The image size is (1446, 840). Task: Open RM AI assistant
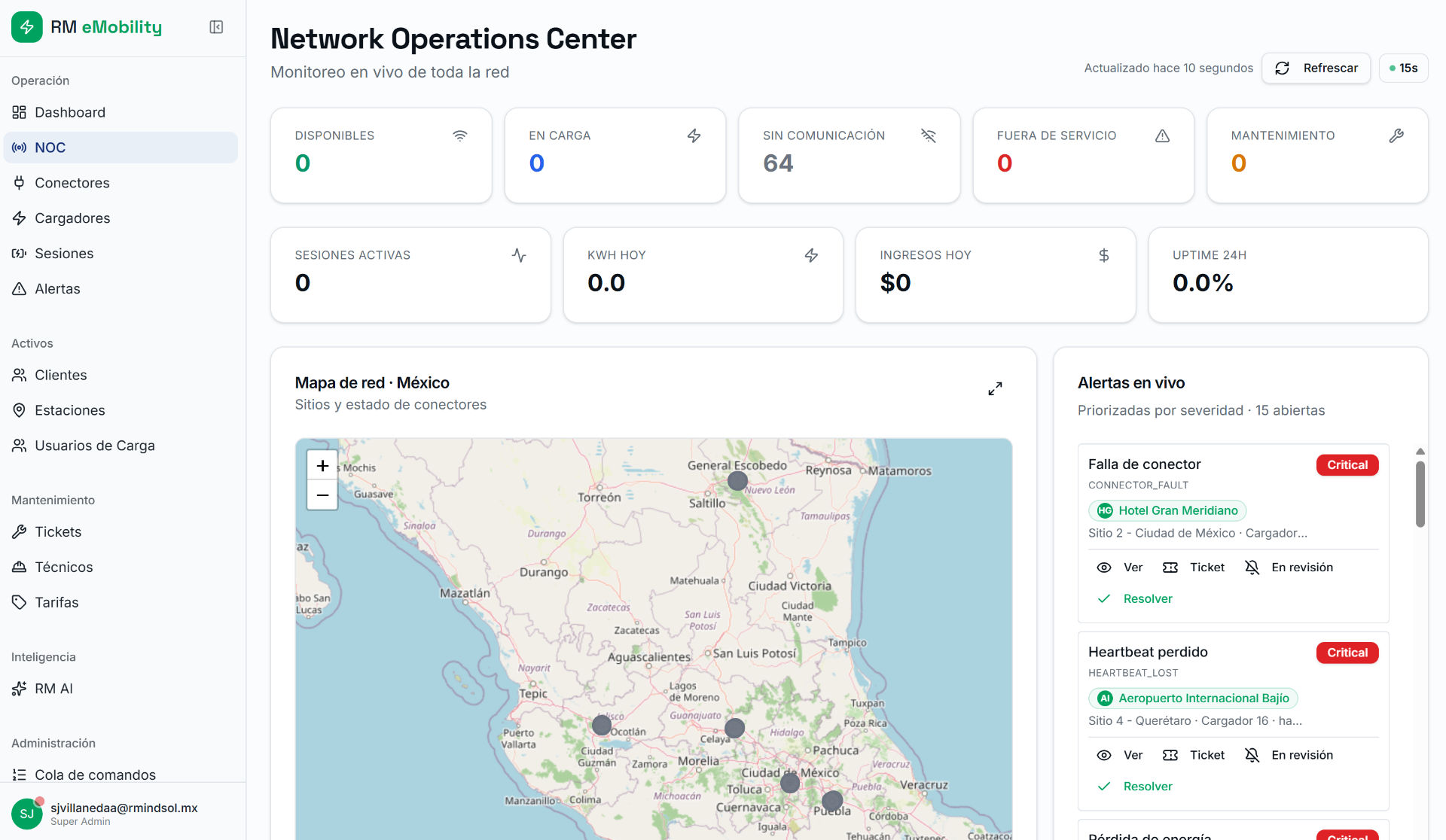(x=120, y=689)
